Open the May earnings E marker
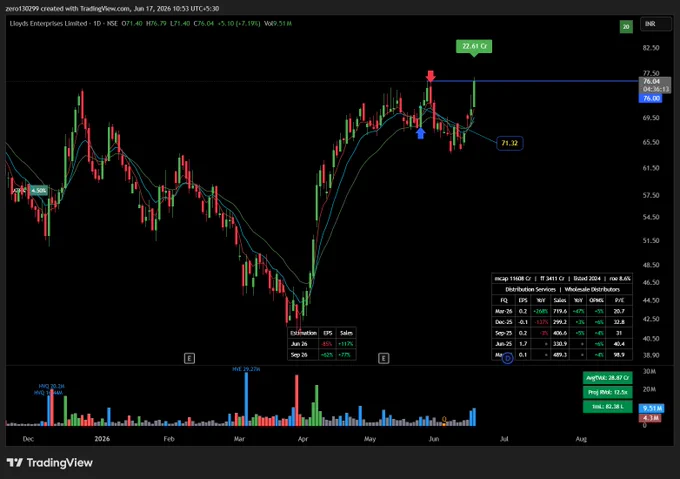Image resolution: width=680 pixels, height=479 pixels. (383, 358)
